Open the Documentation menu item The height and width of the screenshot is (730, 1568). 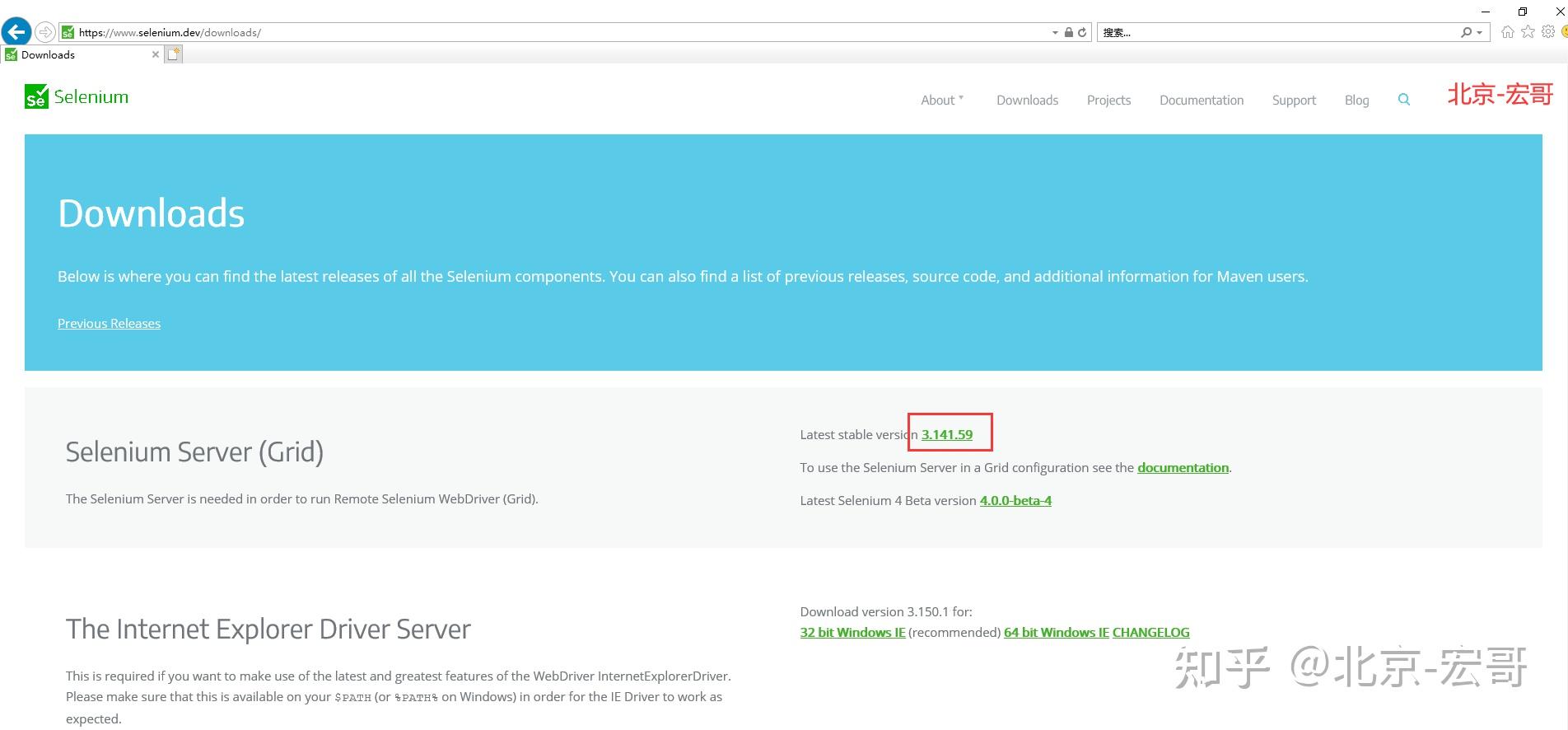1202,100
